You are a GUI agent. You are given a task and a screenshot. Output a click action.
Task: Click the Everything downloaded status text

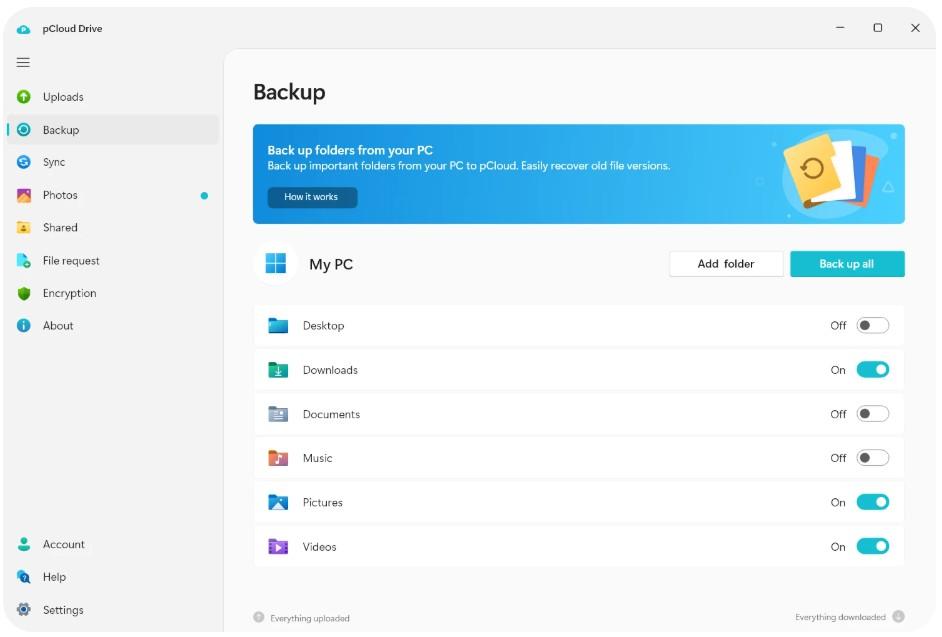click(x=840, y=617)
